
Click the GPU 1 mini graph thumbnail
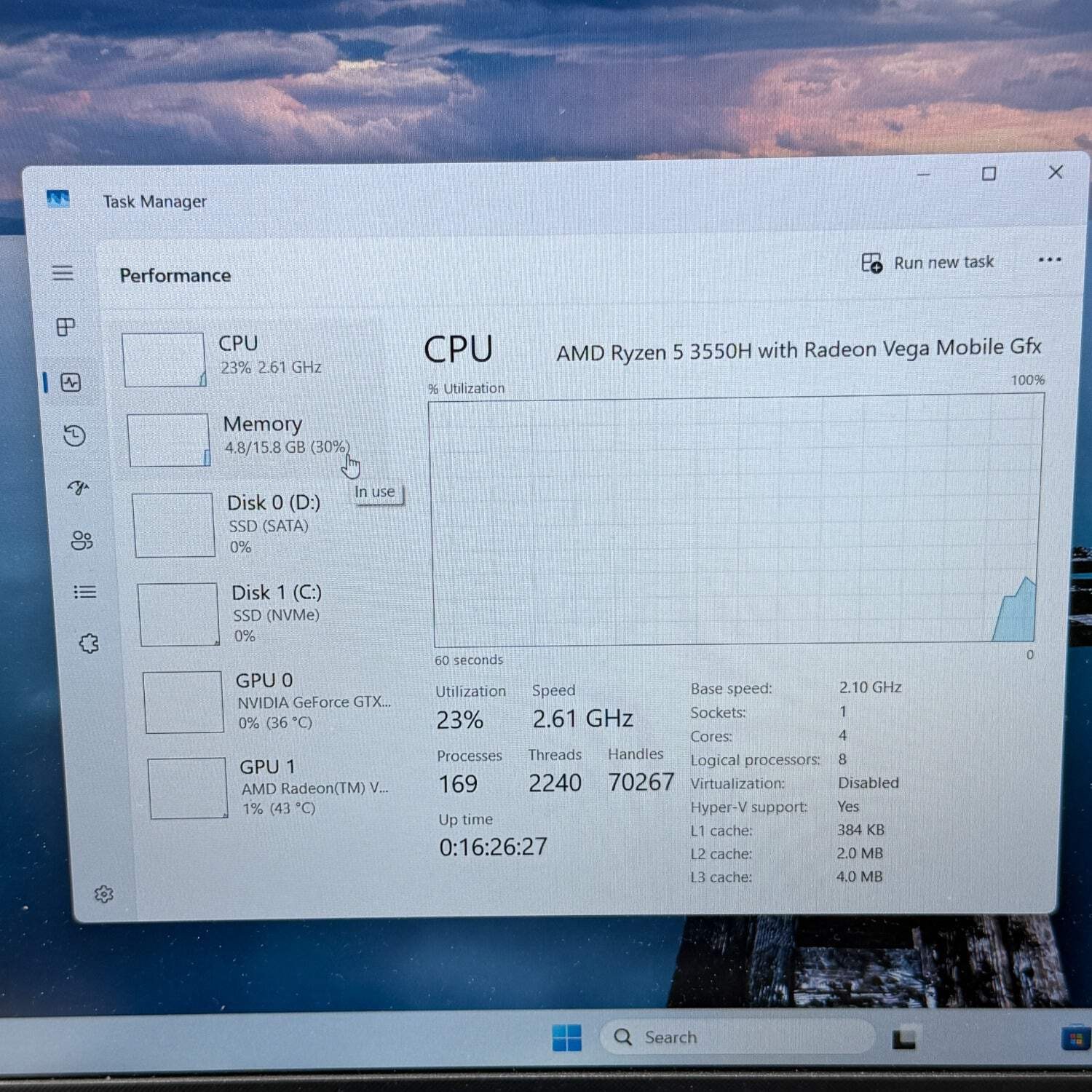click(x=189, y=788)
